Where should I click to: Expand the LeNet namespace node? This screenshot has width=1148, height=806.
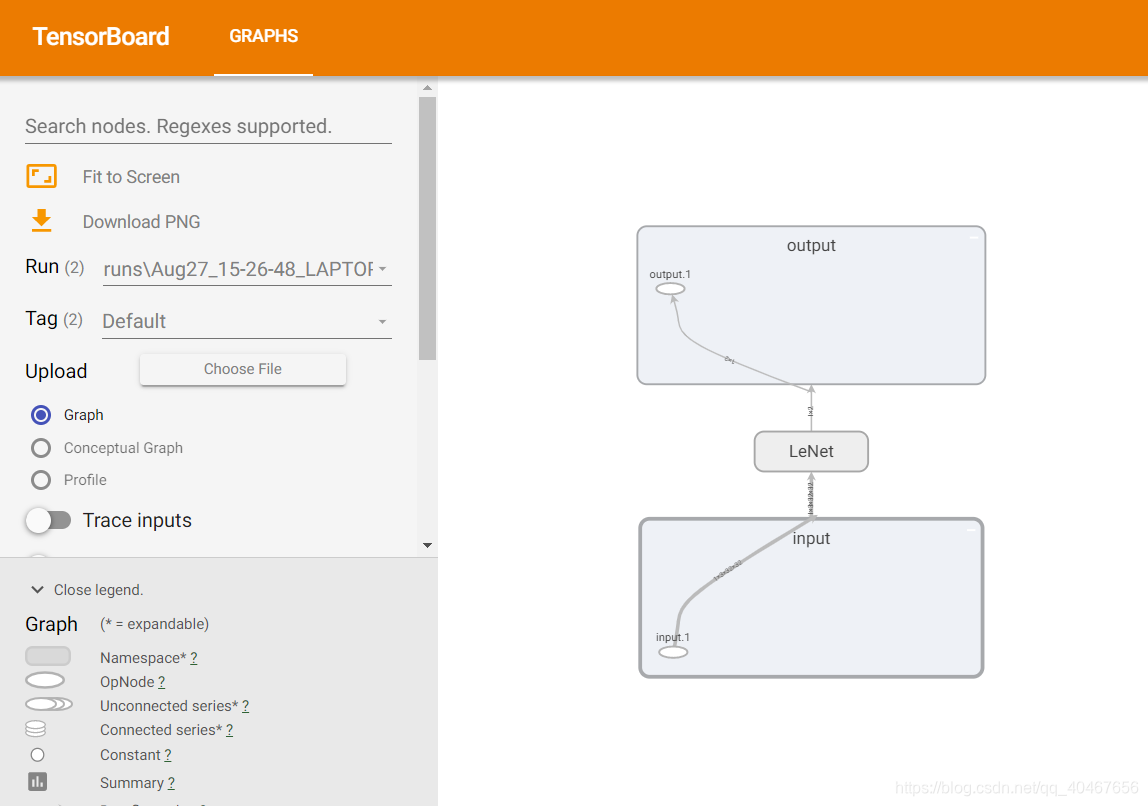coord(811,451)
